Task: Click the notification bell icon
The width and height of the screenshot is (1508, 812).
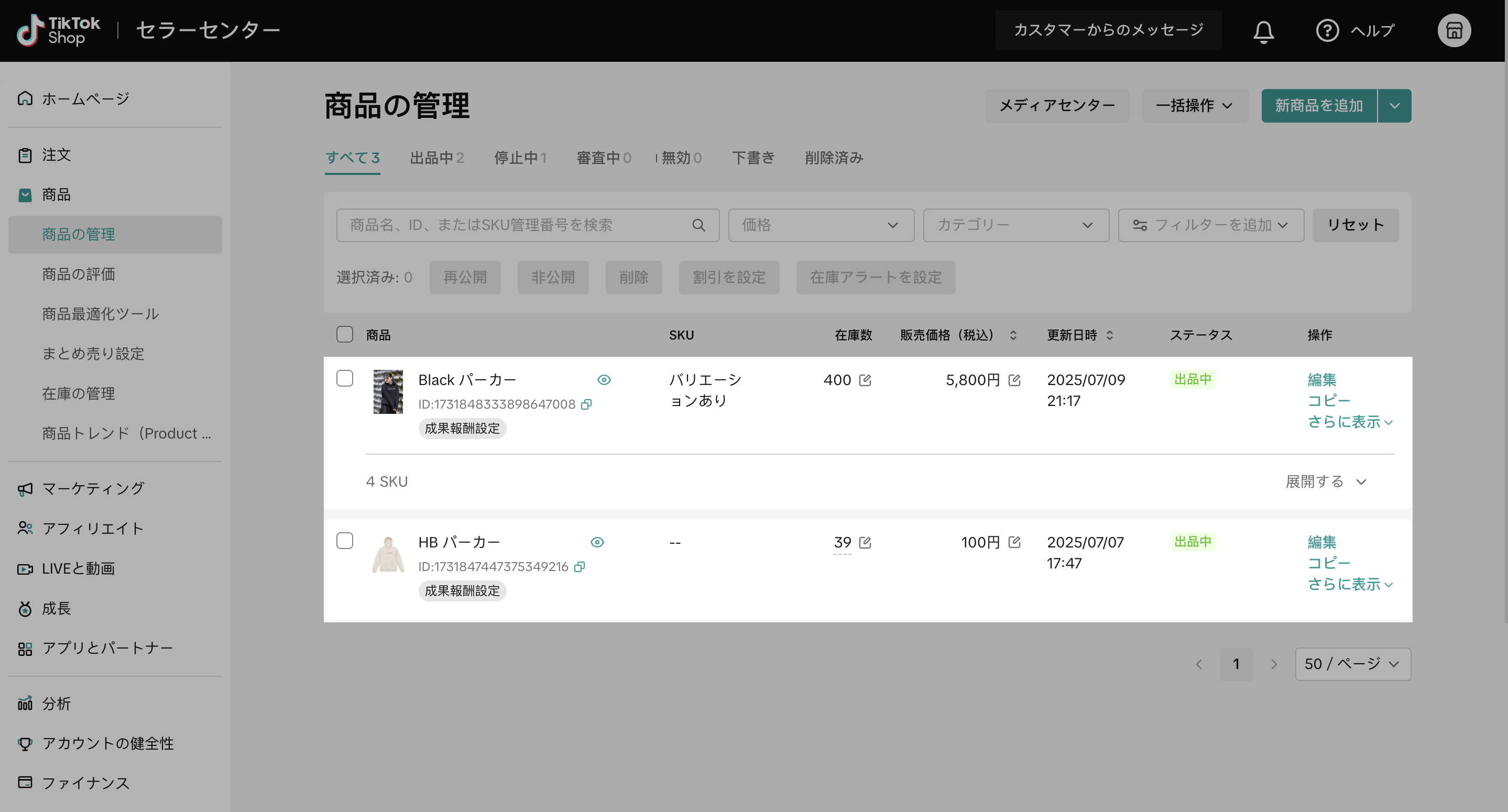Action: (x=1263, y=31)
